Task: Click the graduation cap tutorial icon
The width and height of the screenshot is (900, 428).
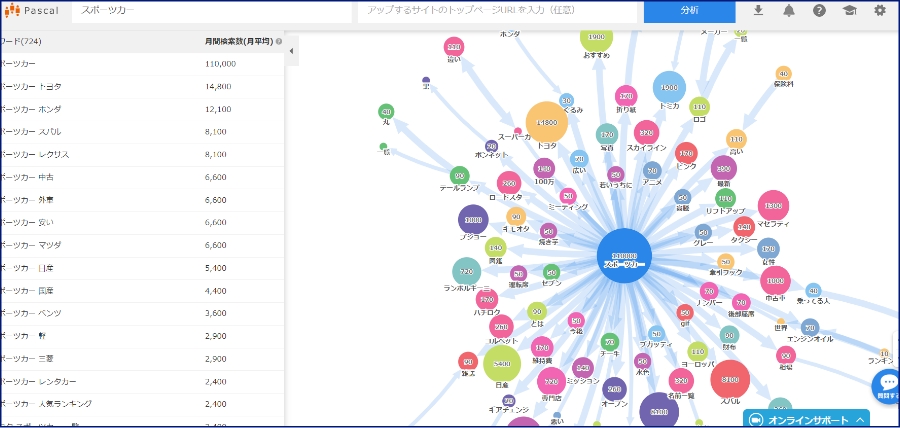Action: click(849, 11)
